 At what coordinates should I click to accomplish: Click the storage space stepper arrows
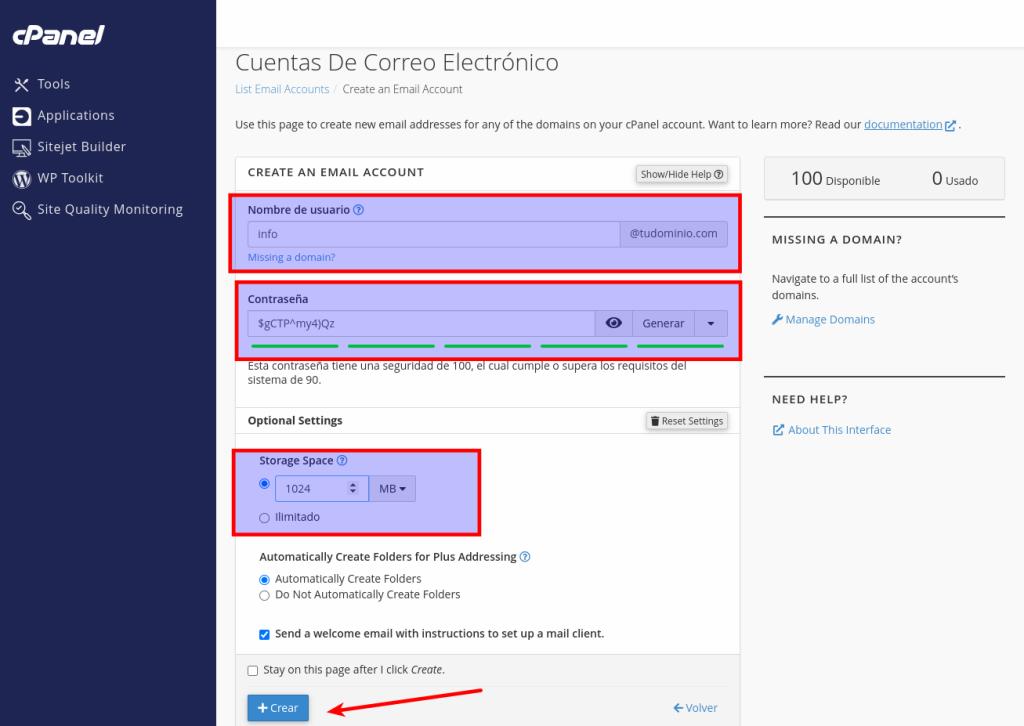click(352, 489)
